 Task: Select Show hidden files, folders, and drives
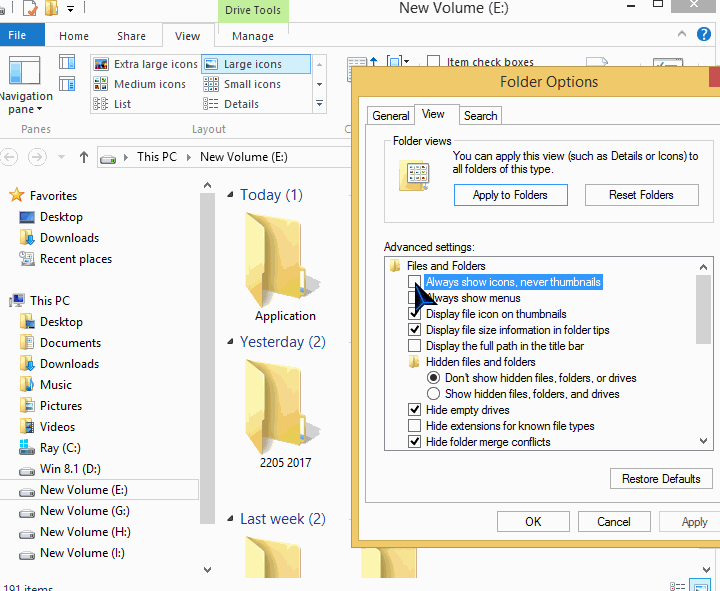point(433,394)
